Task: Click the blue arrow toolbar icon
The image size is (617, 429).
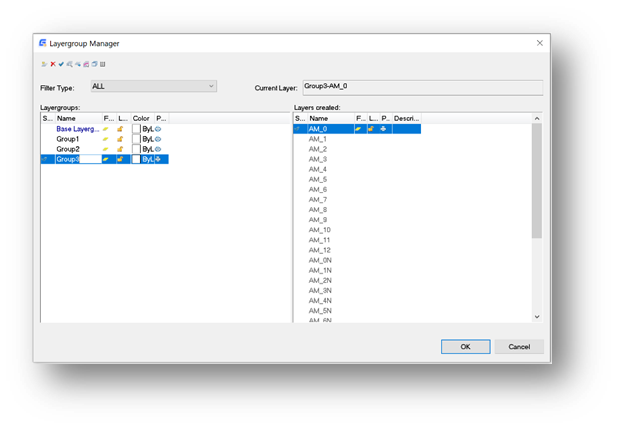Action: (78, 64)
